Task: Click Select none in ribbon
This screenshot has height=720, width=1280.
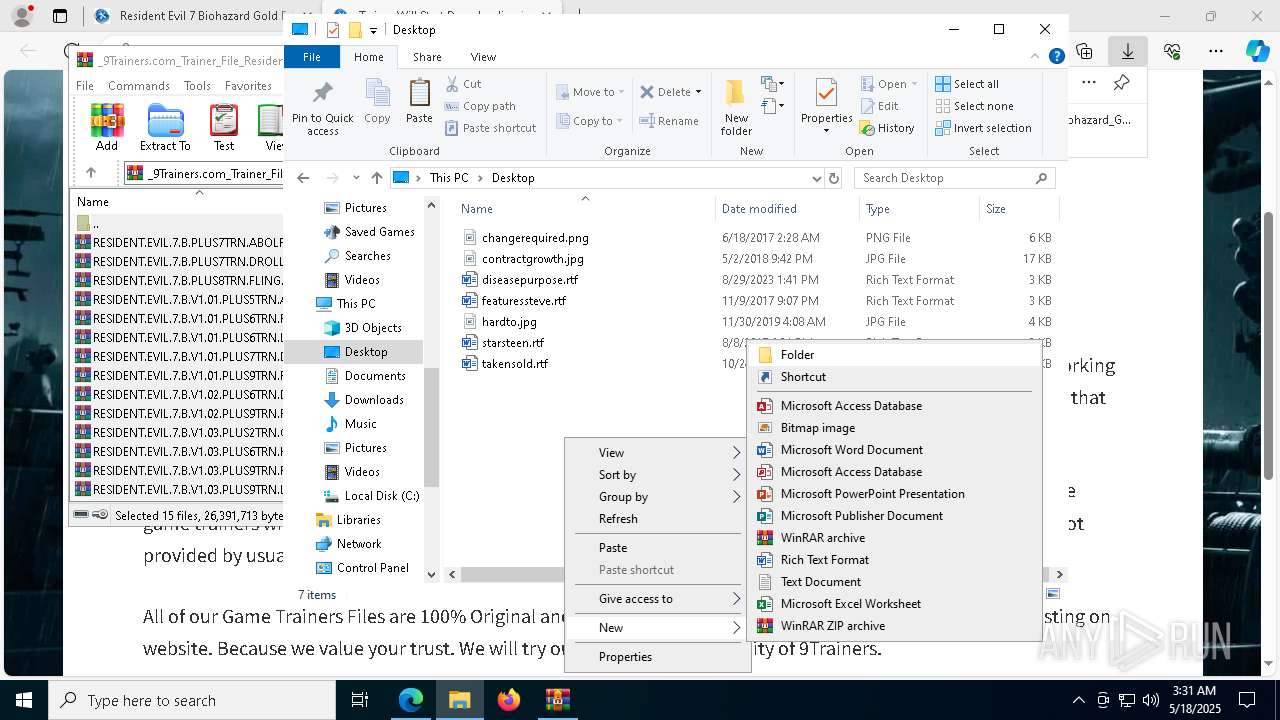Action: point(974,106)
